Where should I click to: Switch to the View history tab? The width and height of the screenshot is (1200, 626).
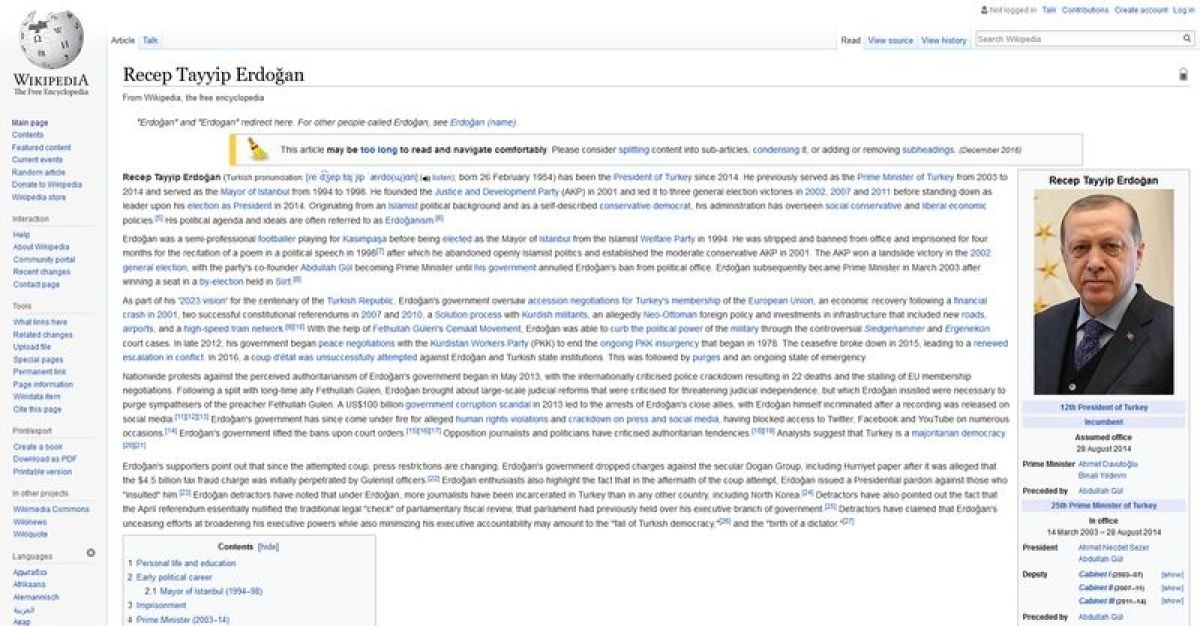click(943, 40)
